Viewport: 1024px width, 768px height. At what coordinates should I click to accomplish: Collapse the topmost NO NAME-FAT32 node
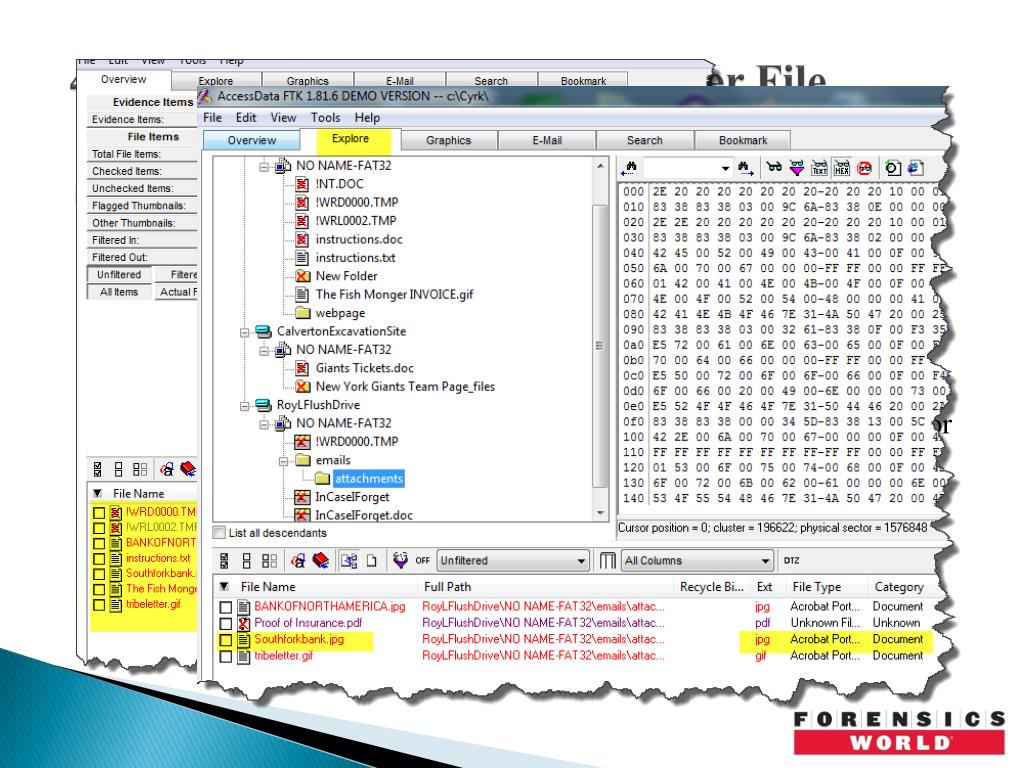click(x=263, y=166)
